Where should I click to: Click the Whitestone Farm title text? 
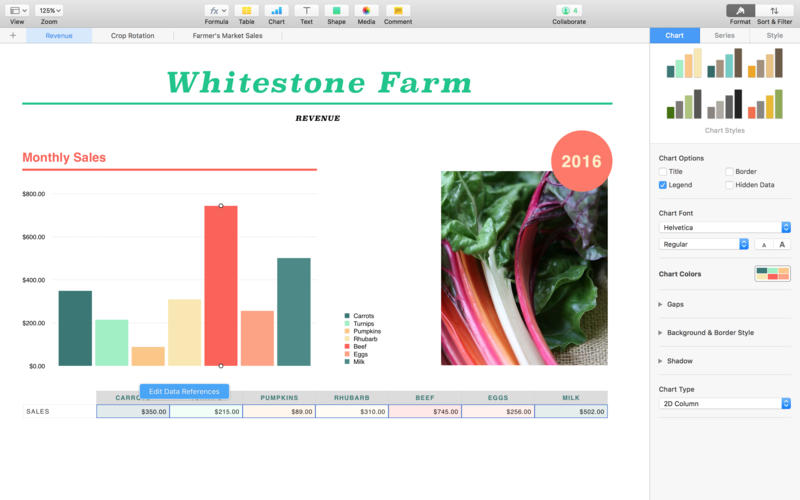[319, 82]
